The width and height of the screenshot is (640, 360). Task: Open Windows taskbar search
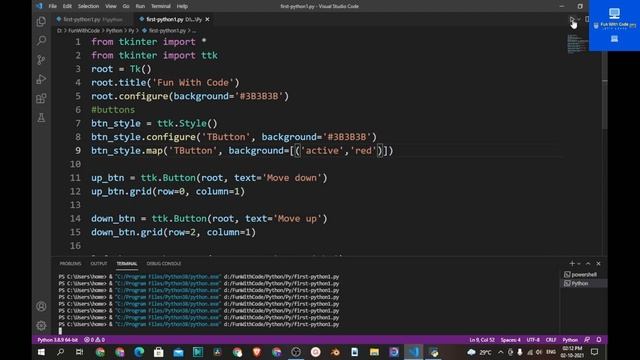pyautogui.click(x=60, y=352)
